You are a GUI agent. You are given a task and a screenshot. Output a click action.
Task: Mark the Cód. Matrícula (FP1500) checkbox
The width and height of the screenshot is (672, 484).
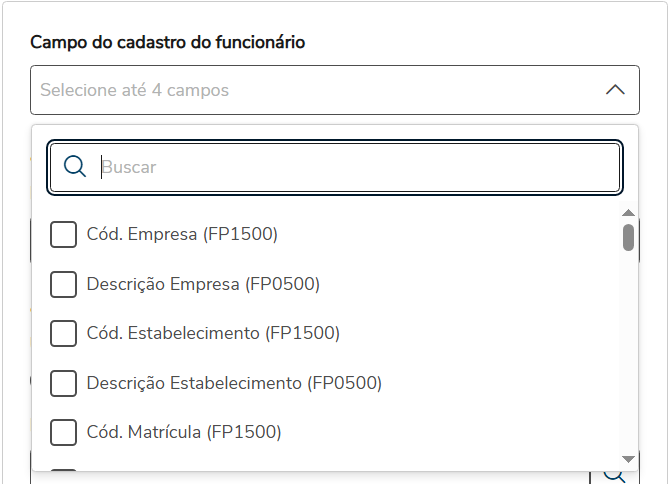click(63, 432)
